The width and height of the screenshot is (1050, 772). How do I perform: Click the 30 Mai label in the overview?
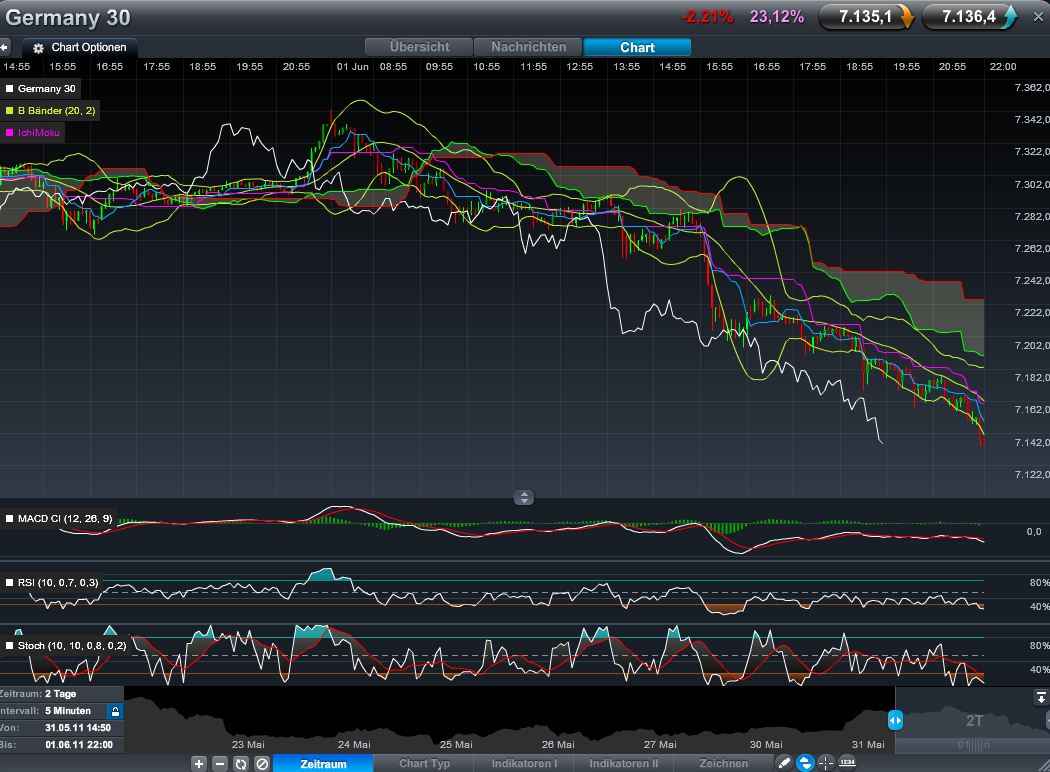(765, 745)
